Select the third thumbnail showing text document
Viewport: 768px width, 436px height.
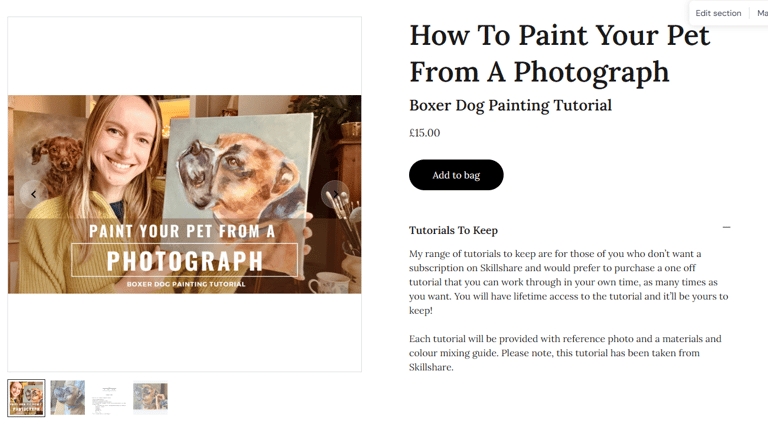pos(110,398)
